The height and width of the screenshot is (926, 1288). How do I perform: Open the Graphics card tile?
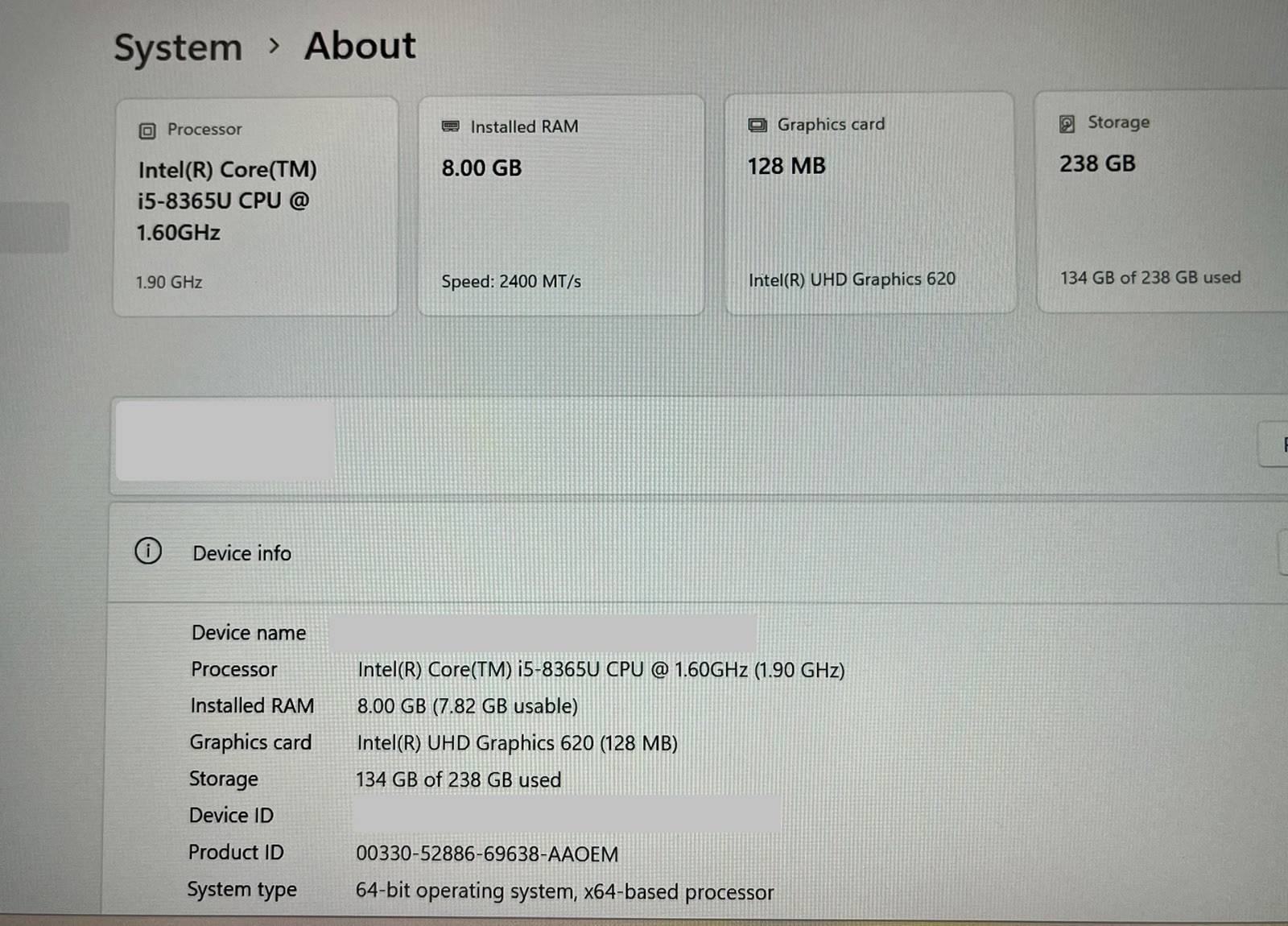[x=870, y=203]
